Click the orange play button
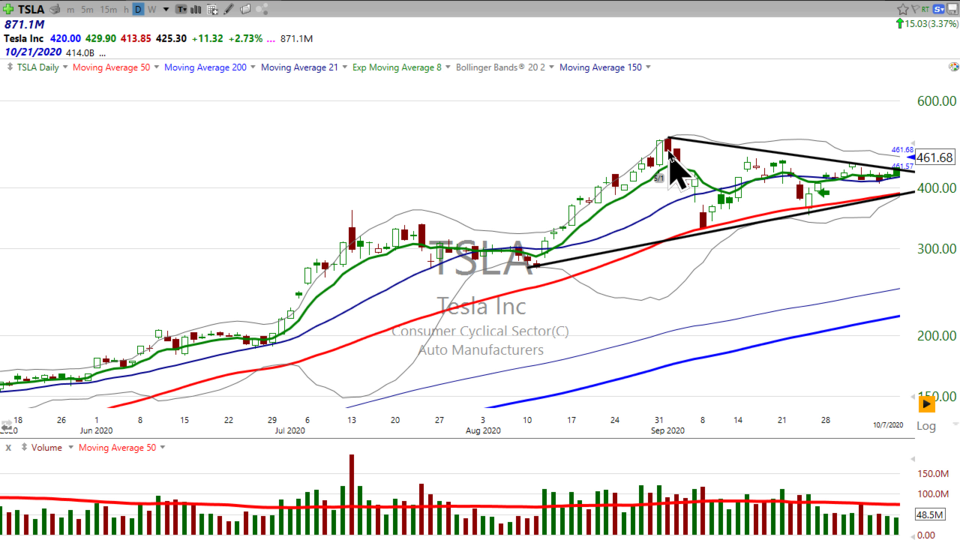960x540 pixels. [926, 404]
